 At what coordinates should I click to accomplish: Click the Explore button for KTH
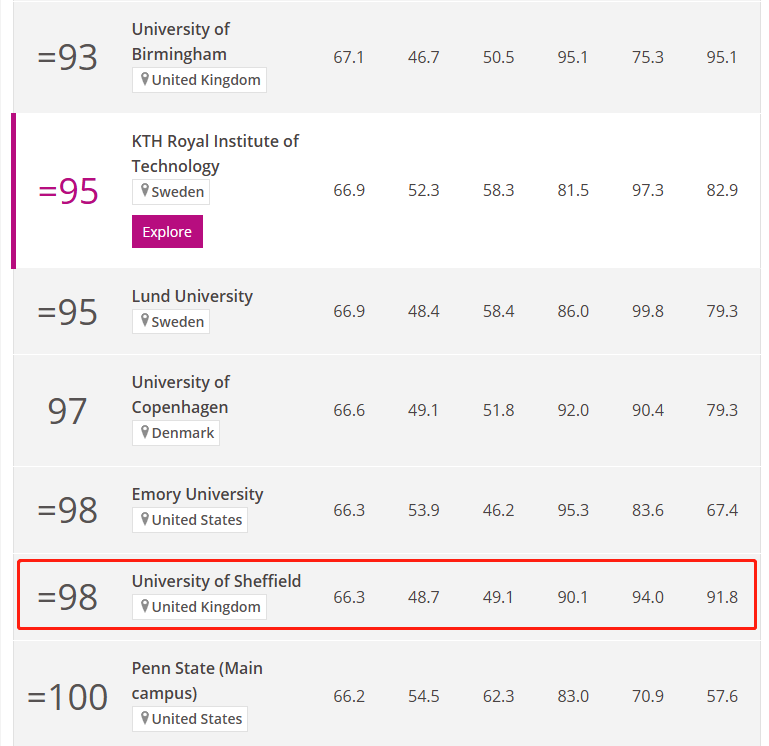click(x=167, y=232)
